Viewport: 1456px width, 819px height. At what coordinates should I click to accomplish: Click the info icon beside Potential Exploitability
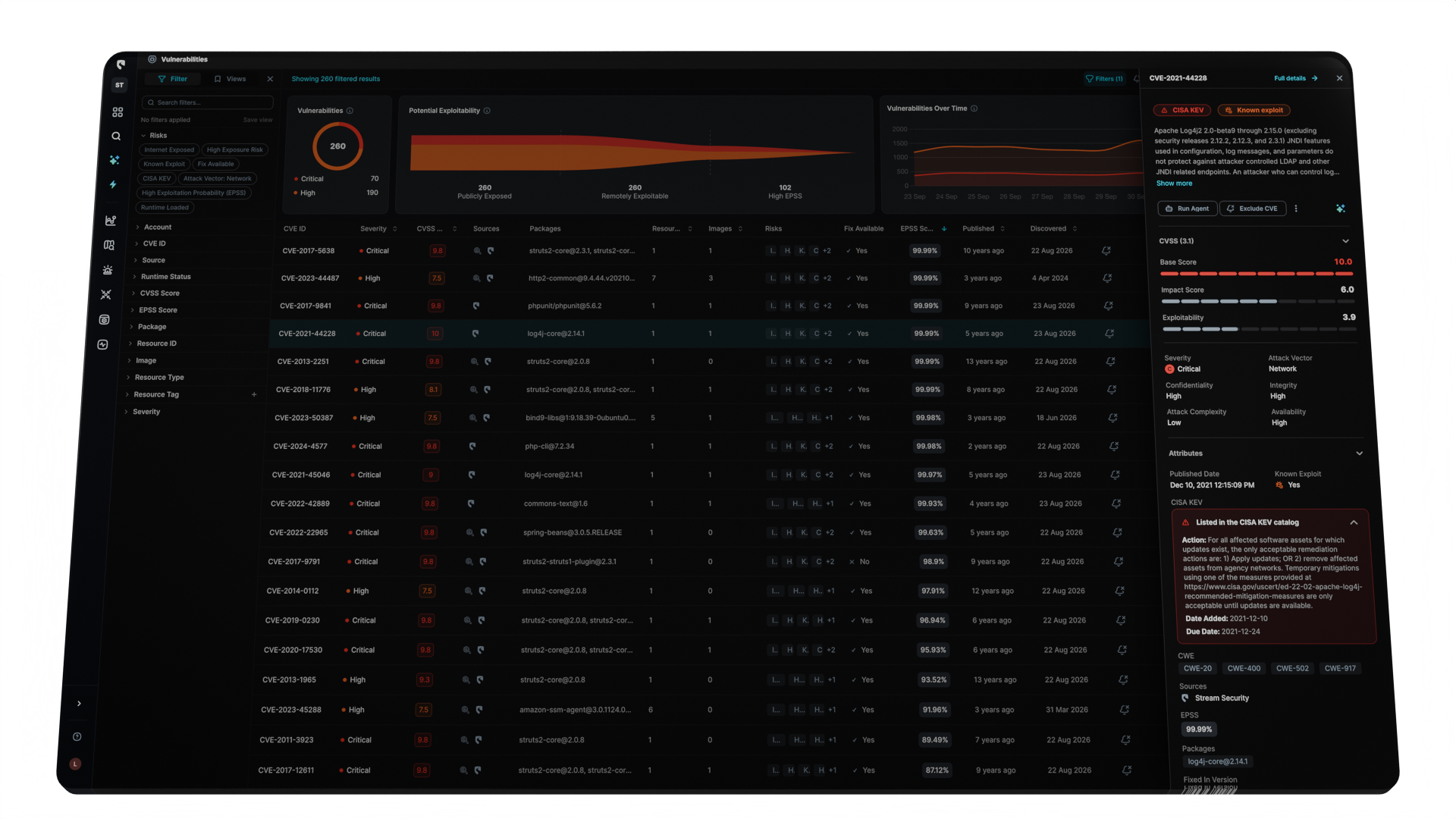pos(487,111)
